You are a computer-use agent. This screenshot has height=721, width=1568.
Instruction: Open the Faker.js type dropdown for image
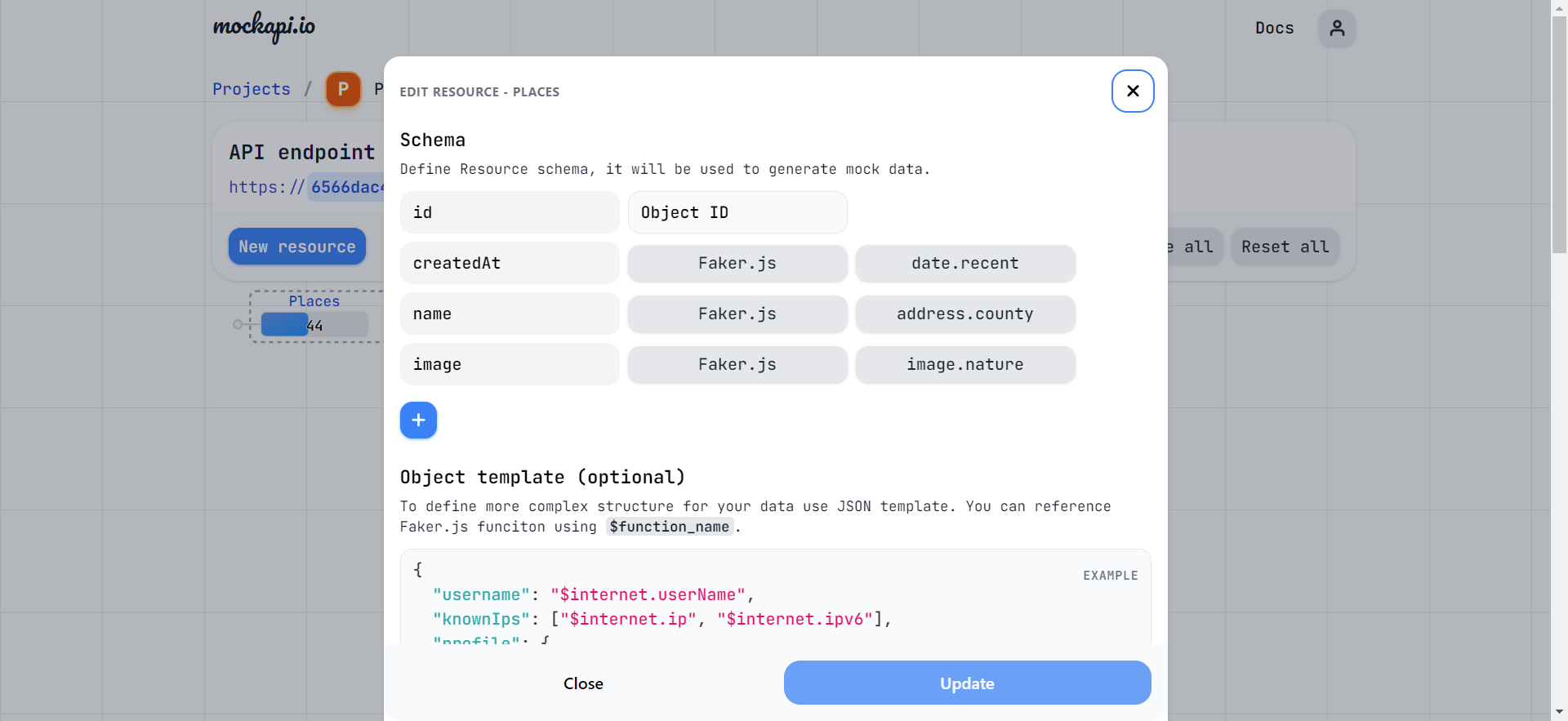(x=737, y=365)
